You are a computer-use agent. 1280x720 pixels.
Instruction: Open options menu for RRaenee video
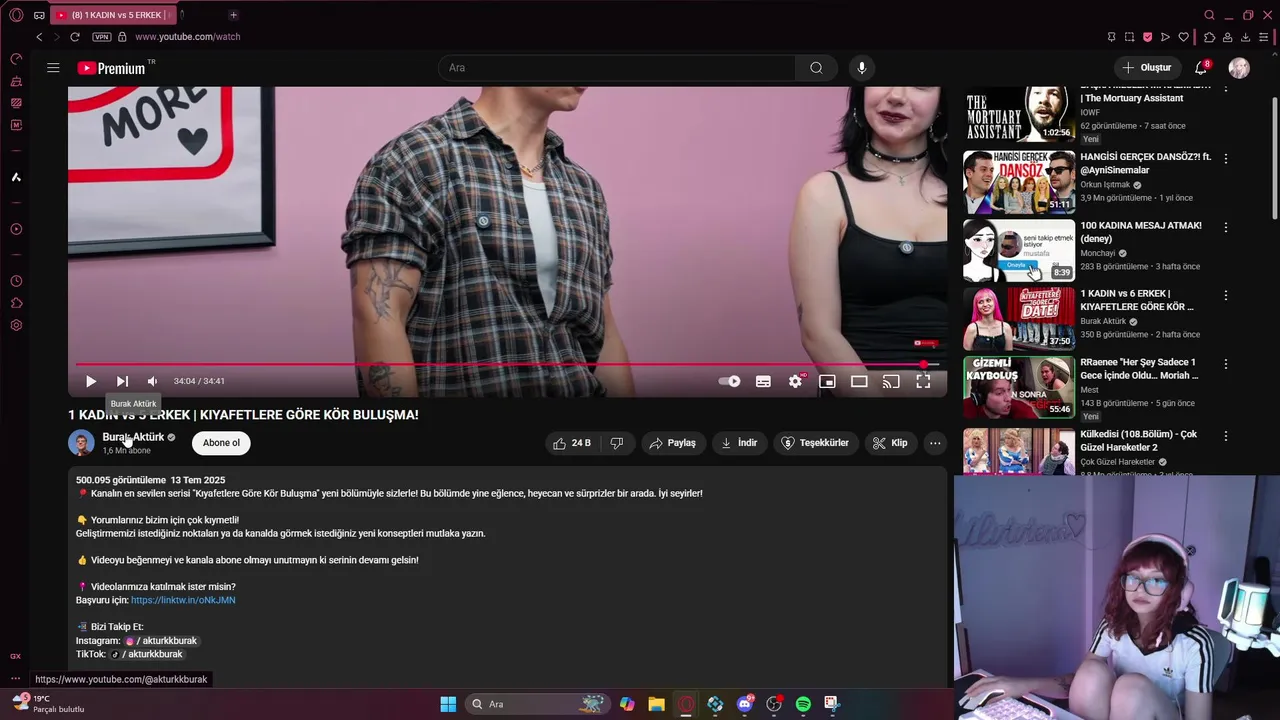click(x=1226, y=364)
